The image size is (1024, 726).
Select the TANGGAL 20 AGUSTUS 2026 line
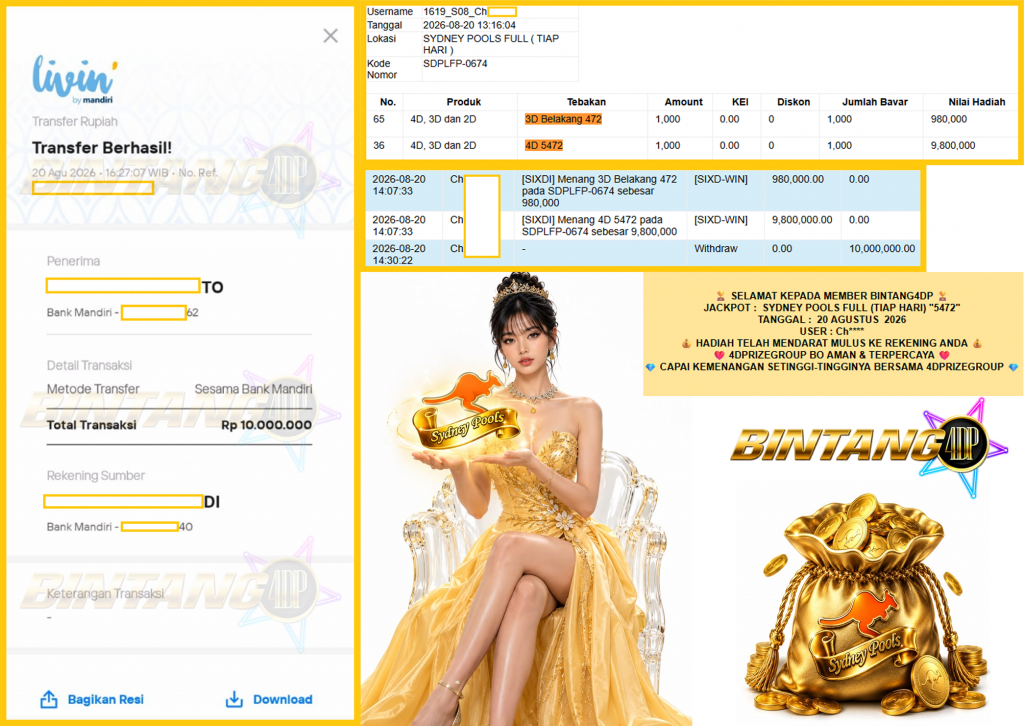pos(831,319)
